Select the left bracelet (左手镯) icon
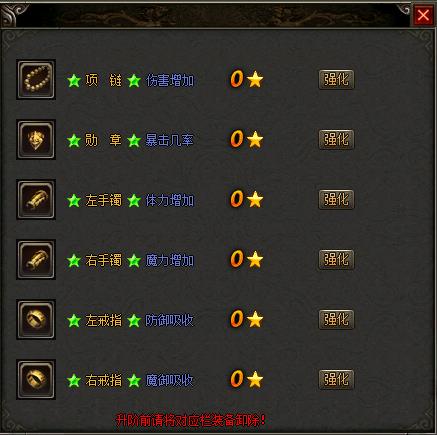The image size is (437, 435). tap(36, 200)
